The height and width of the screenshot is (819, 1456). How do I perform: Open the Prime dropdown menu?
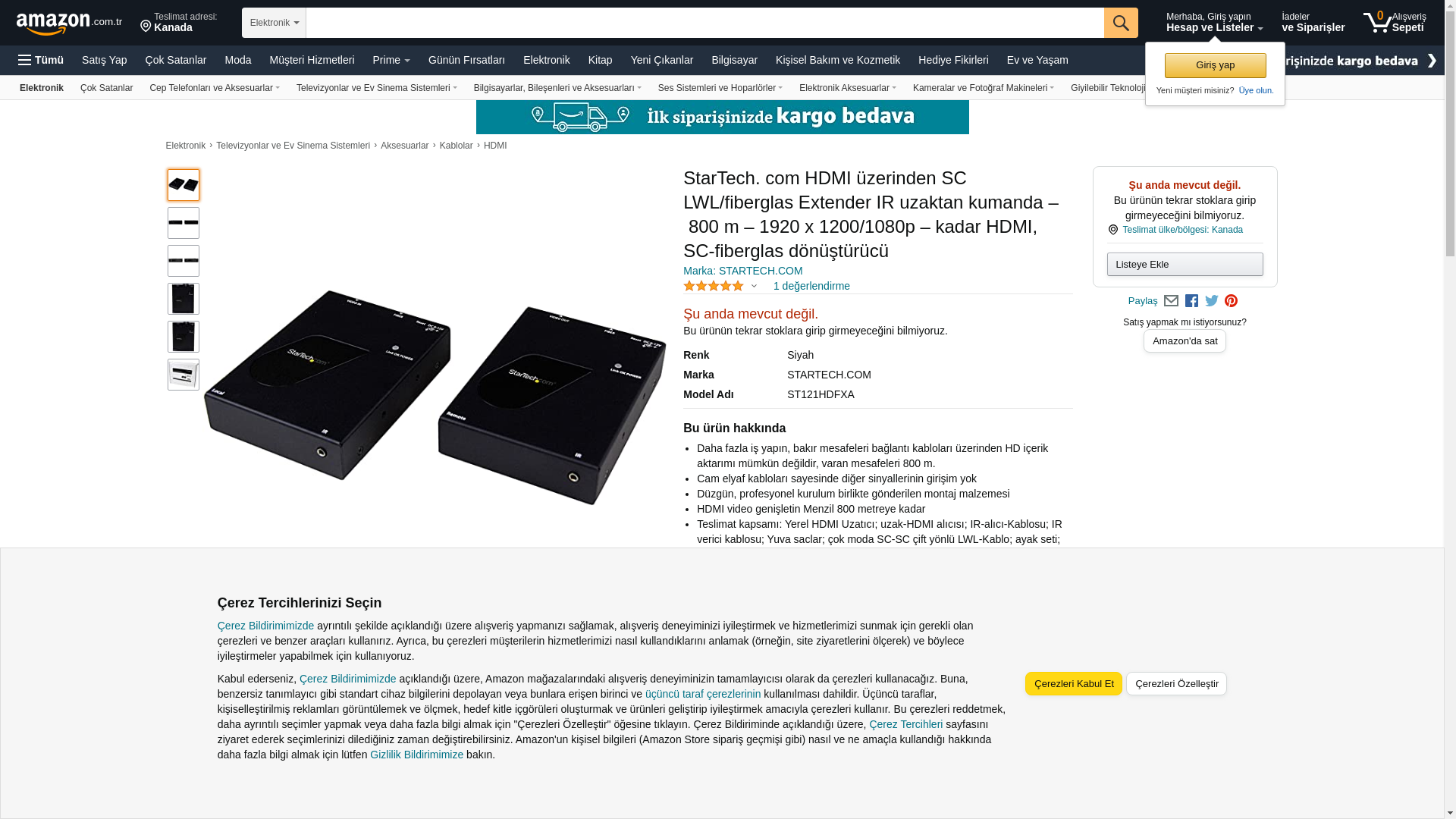point(391,60)
